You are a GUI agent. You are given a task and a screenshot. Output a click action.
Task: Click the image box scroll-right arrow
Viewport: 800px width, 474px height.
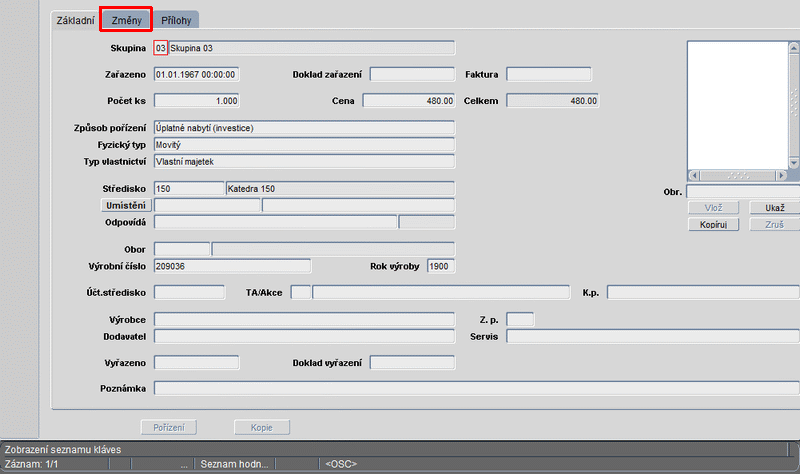click(782, 176)
